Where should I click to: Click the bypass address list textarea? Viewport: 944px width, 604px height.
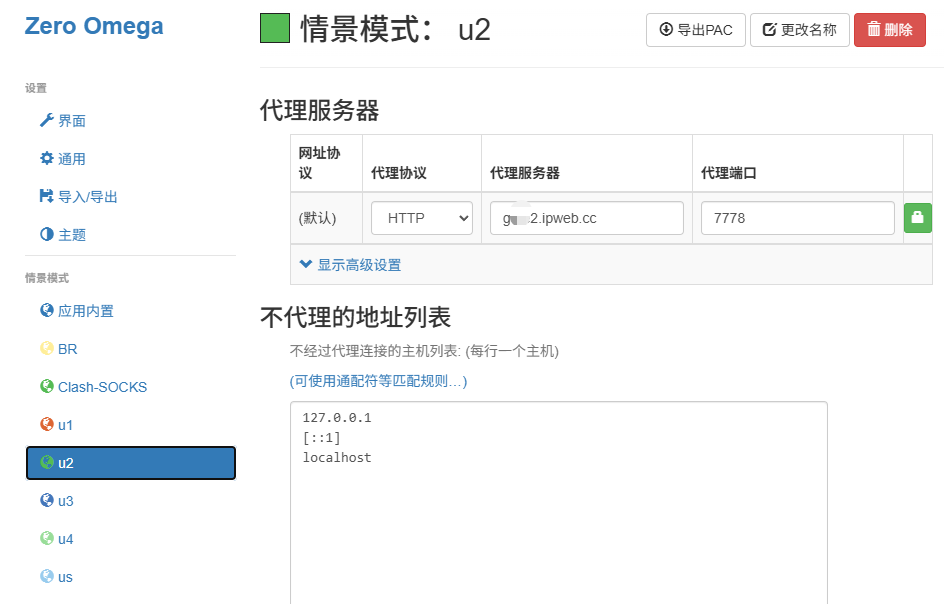tap(559, 503)
